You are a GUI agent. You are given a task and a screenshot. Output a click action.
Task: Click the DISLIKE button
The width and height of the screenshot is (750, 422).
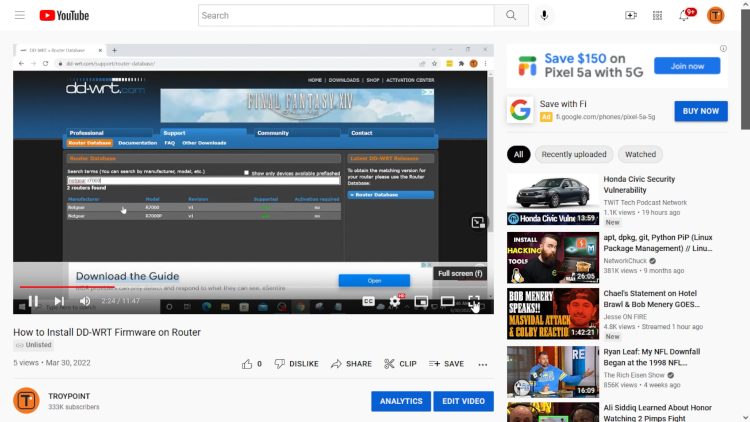[297, 364]
